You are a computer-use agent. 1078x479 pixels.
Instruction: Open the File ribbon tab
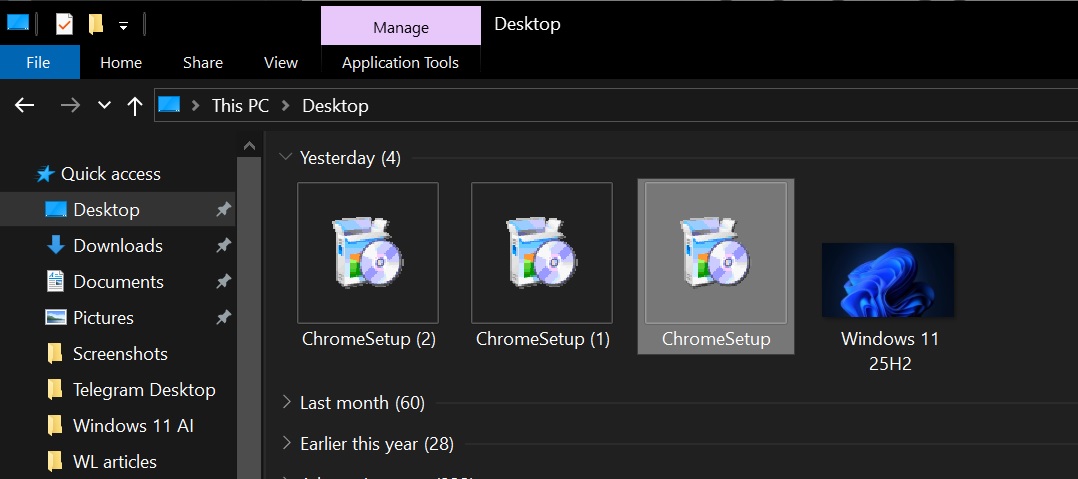coord(39,63)
